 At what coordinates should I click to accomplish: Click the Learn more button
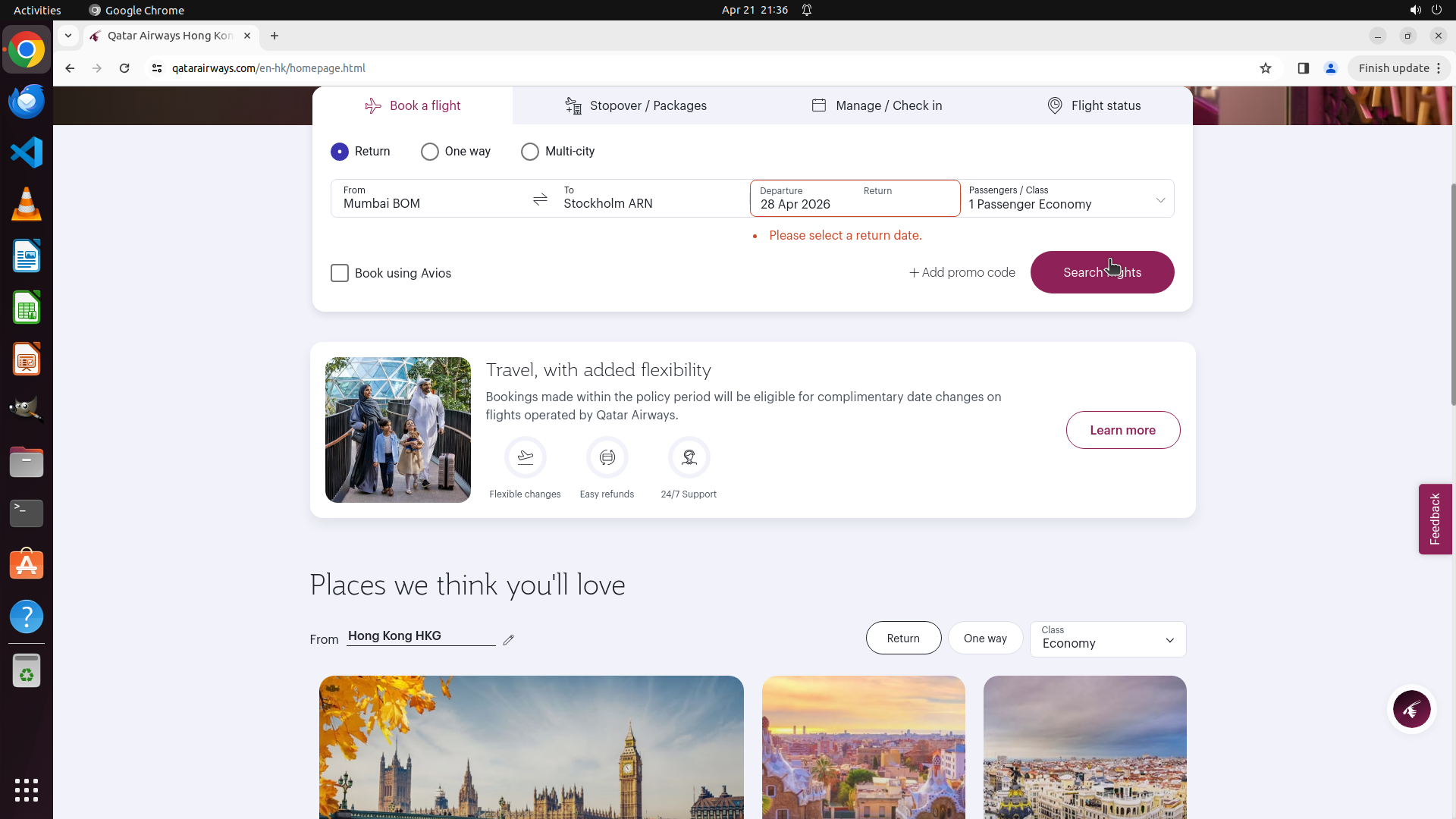[x=1122, y=430]
